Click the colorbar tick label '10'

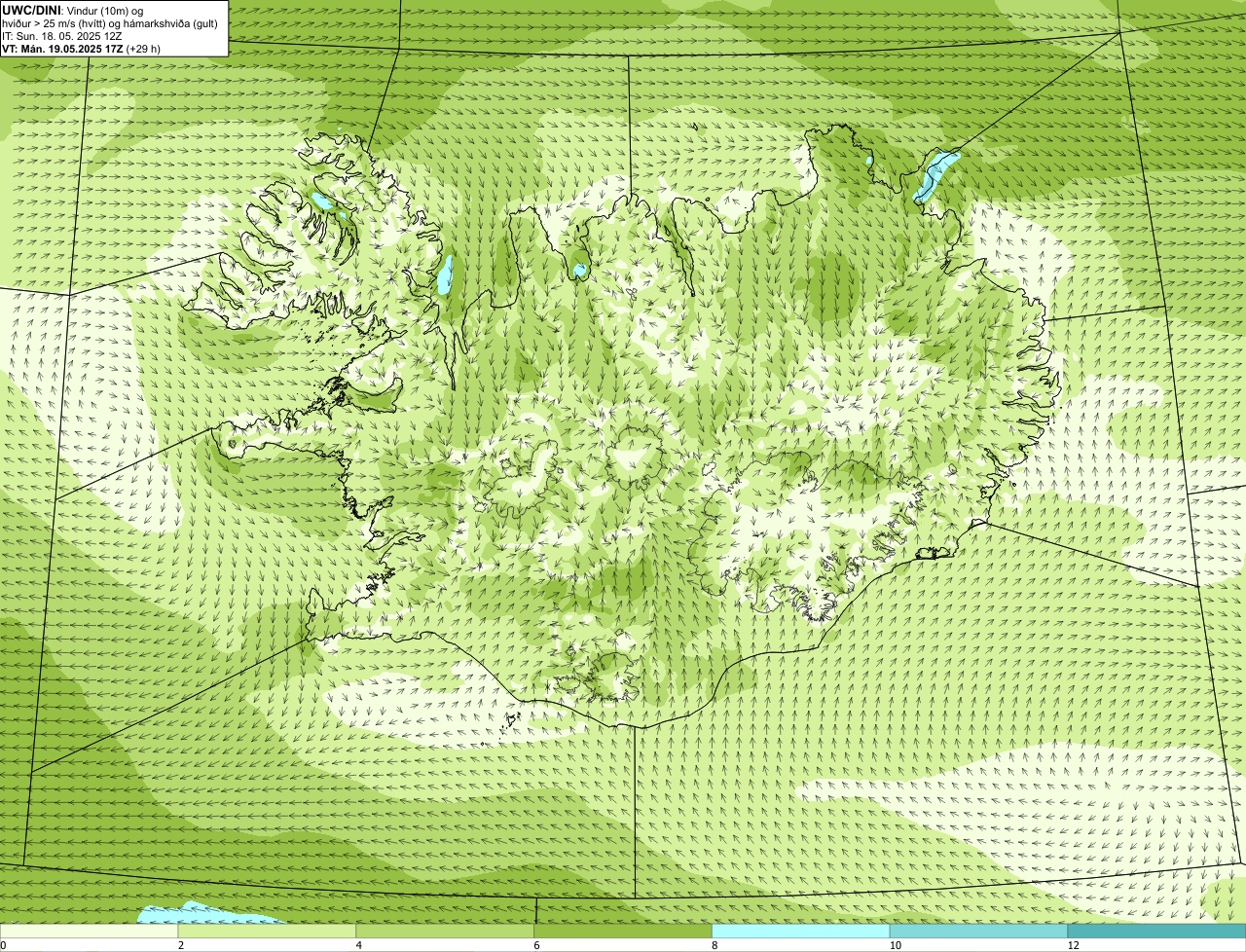tap(895, 945)
